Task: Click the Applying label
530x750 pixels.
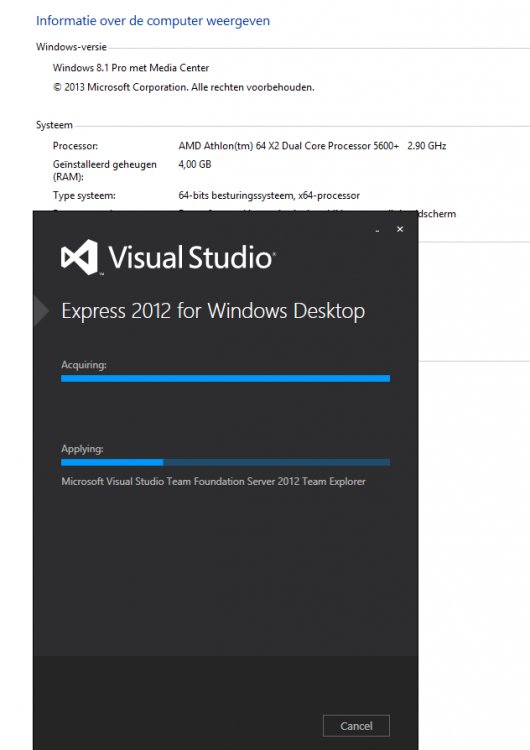Action: coord(82,449)
